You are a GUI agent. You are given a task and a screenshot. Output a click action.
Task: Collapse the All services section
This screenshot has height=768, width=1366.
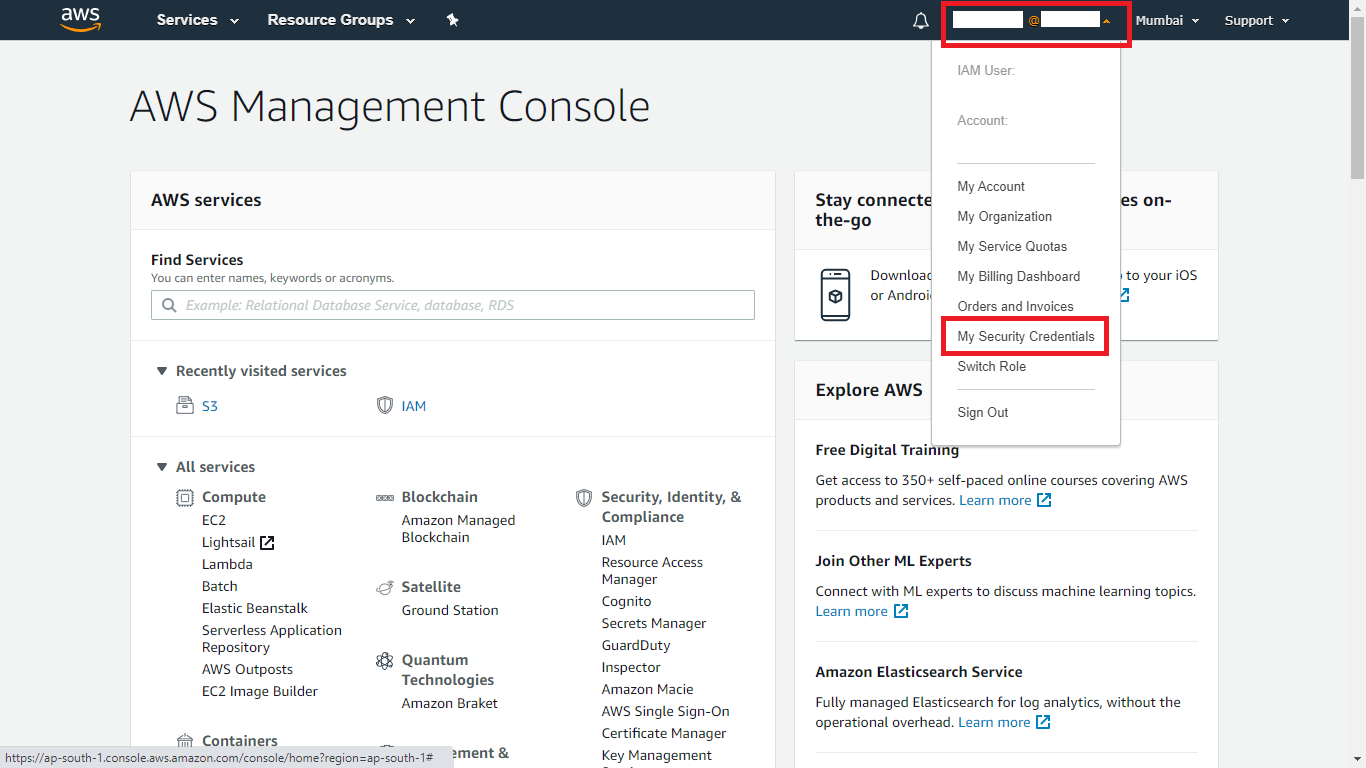(x=161, y=467)
